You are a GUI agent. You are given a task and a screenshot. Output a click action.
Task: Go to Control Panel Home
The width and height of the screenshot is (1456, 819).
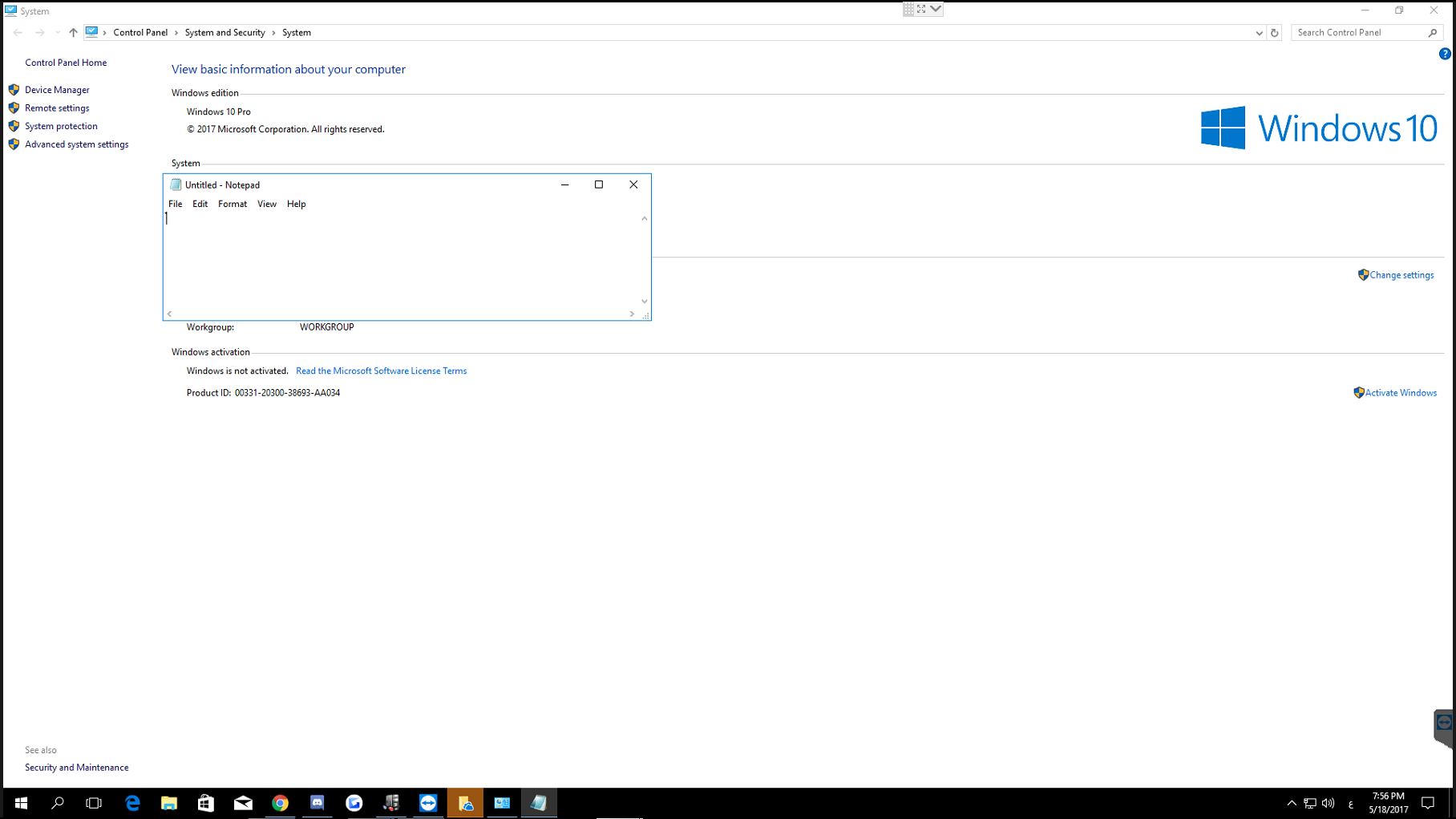[x=66, y=63]
